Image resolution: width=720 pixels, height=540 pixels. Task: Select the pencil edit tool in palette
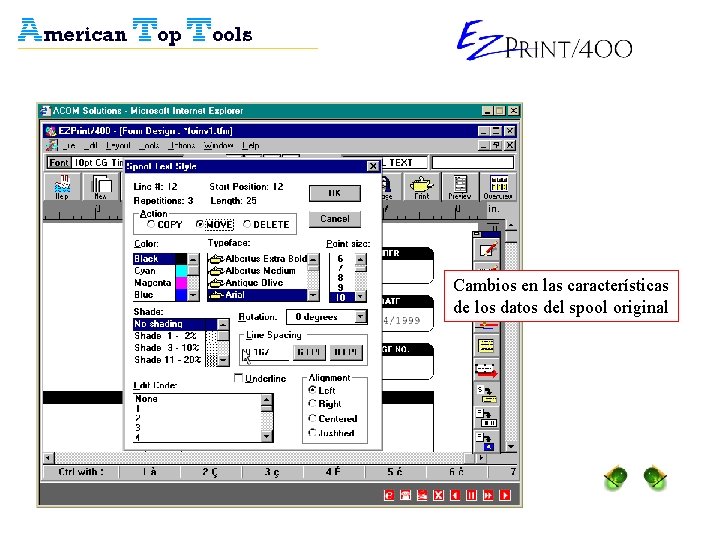(487, 250)
